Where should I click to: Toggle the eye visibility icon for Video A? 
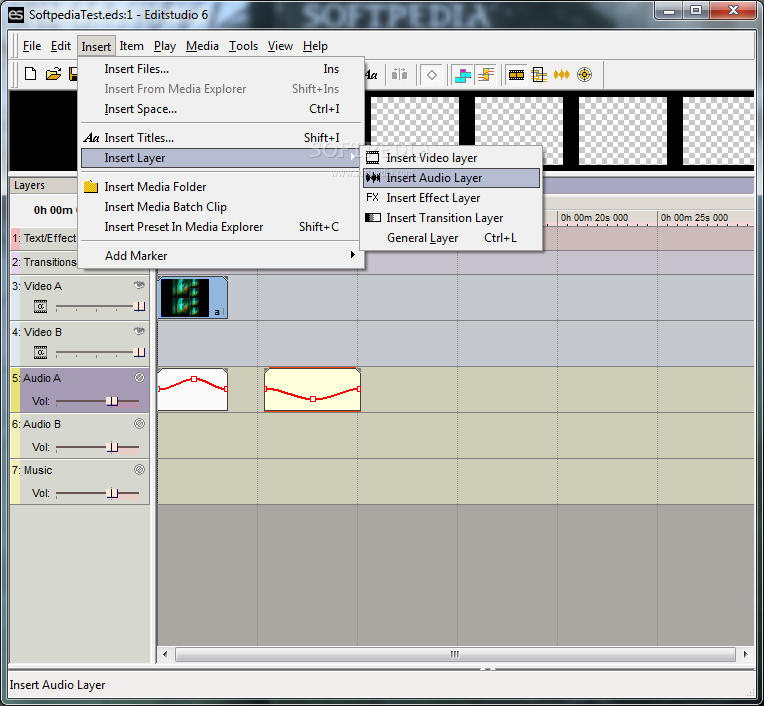139,286
